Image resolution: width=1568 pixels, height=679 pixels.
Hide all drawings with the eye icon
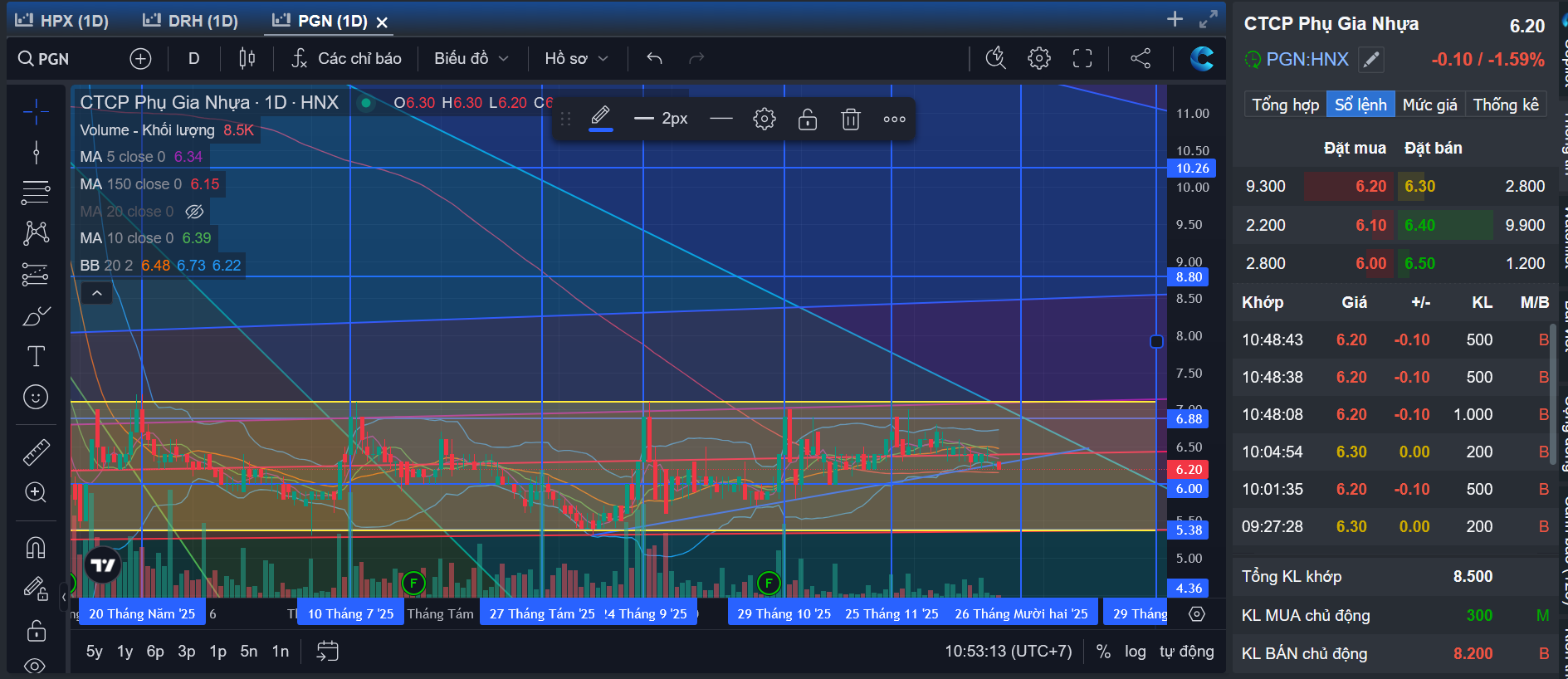click(36, 666)
